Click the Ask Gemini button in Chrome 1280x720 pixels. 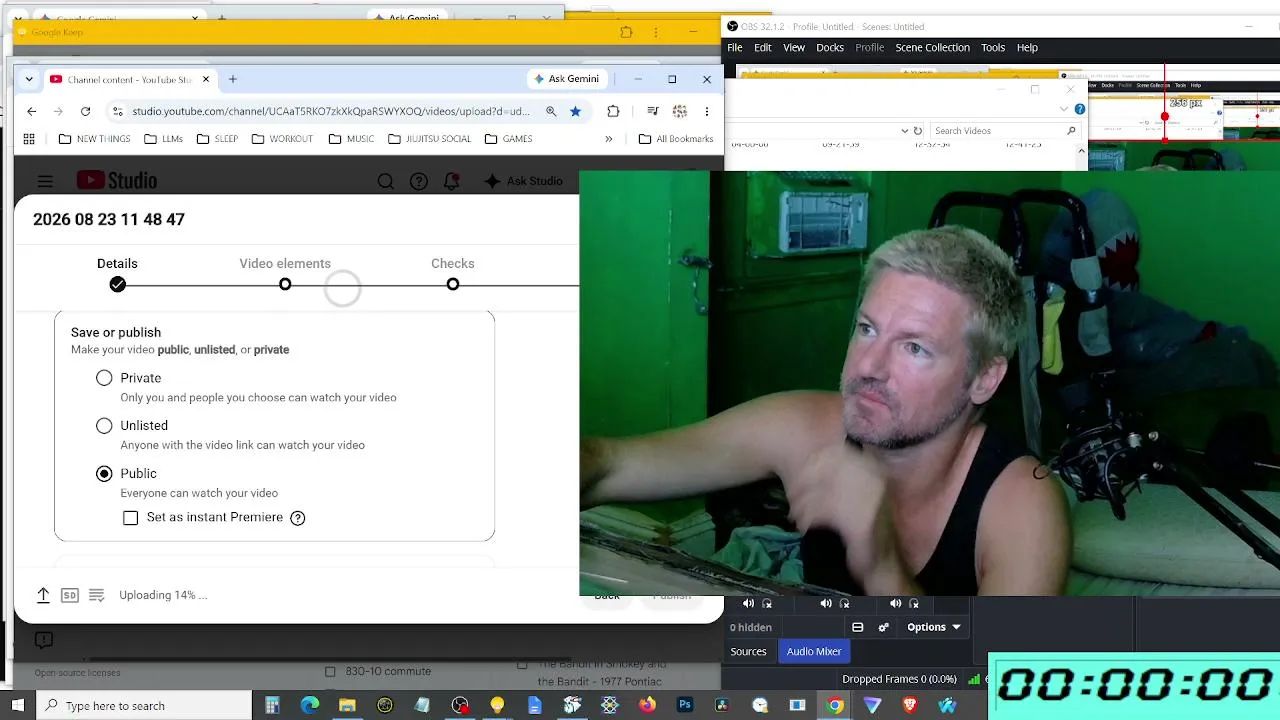(x=566, y=79)
